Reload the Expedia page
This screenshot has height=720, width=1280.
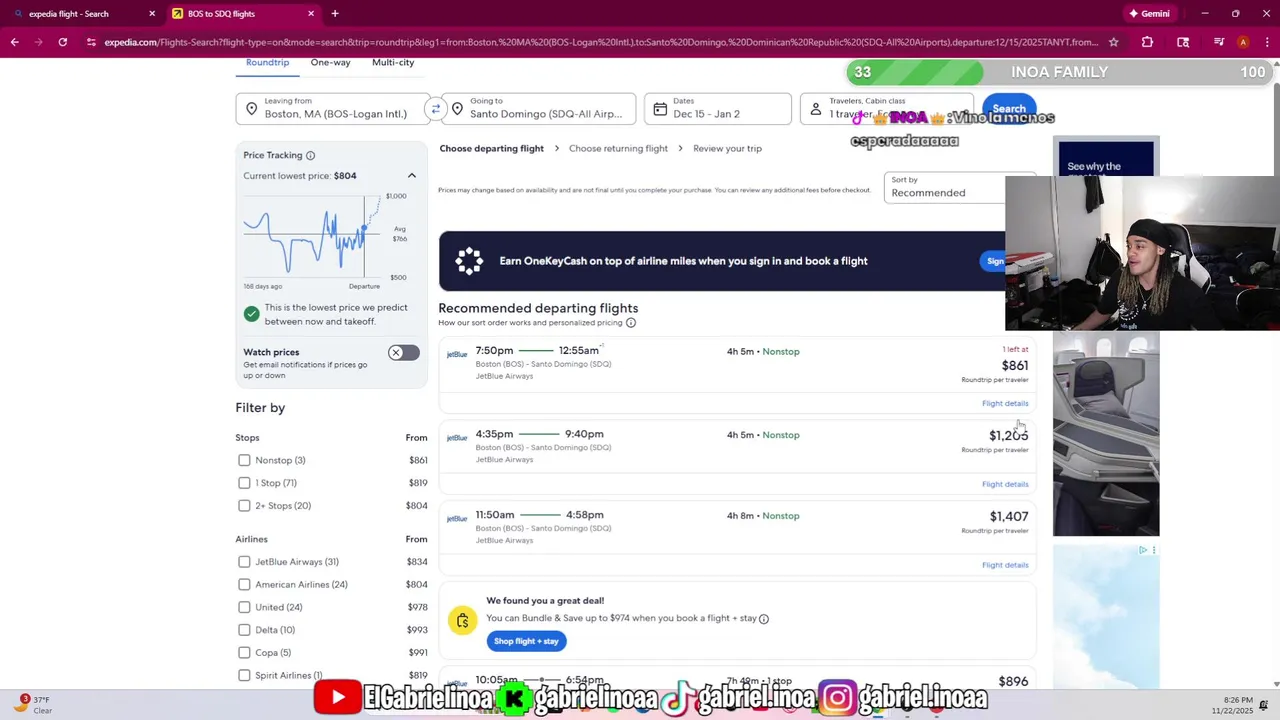coord(63,42)
